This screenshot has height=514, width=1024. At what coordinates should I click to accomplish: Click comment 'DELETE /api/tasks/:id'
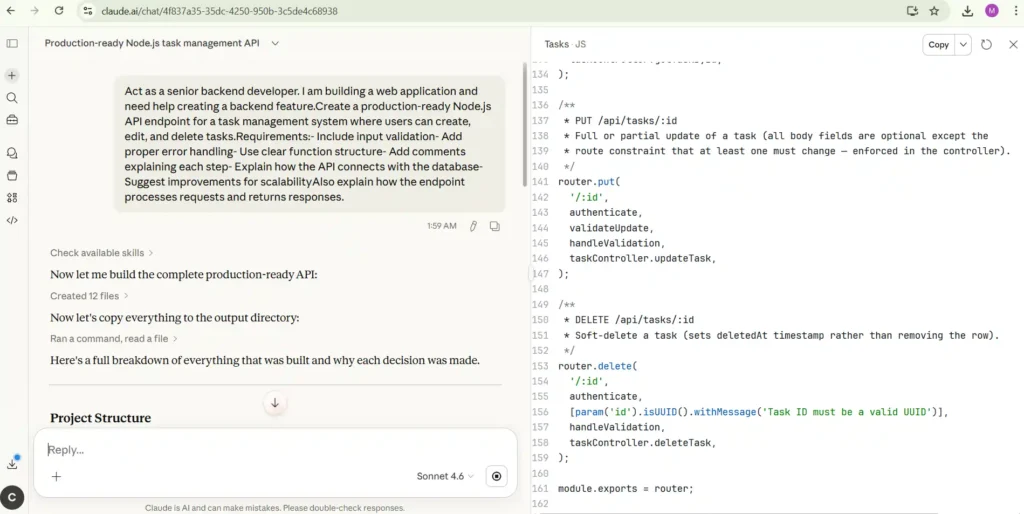(634, 320)
